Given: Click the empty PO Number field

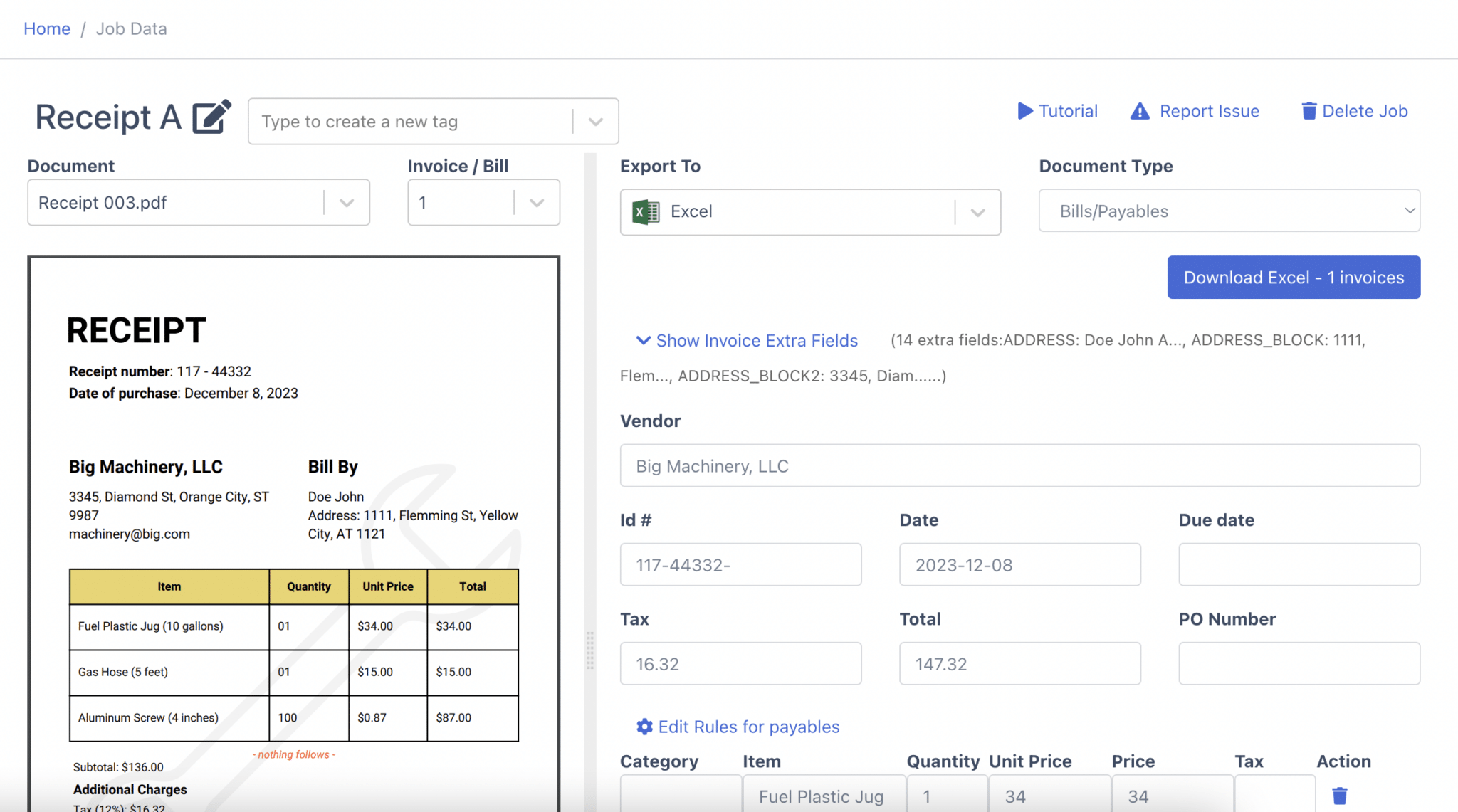Looking at the screenshot, I should (1299, 663).
